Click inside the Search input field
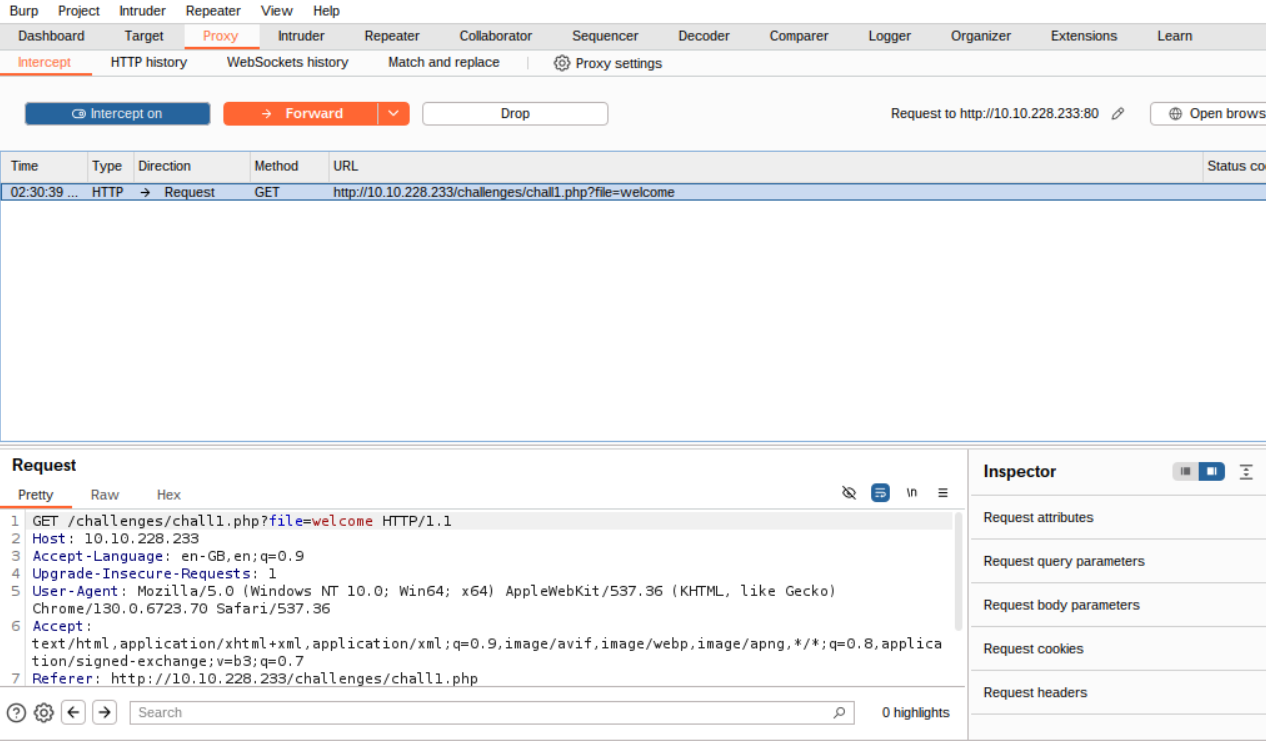 point(483,713)
